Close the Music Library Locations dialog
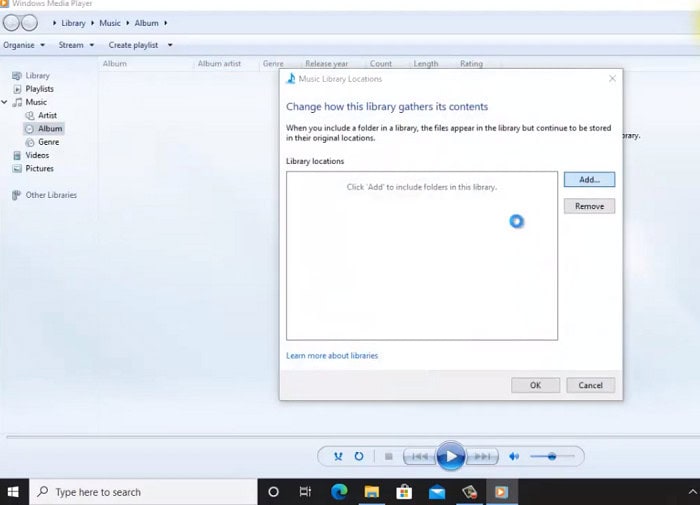Viewport: 700px width, 505px height. point(612,79)
